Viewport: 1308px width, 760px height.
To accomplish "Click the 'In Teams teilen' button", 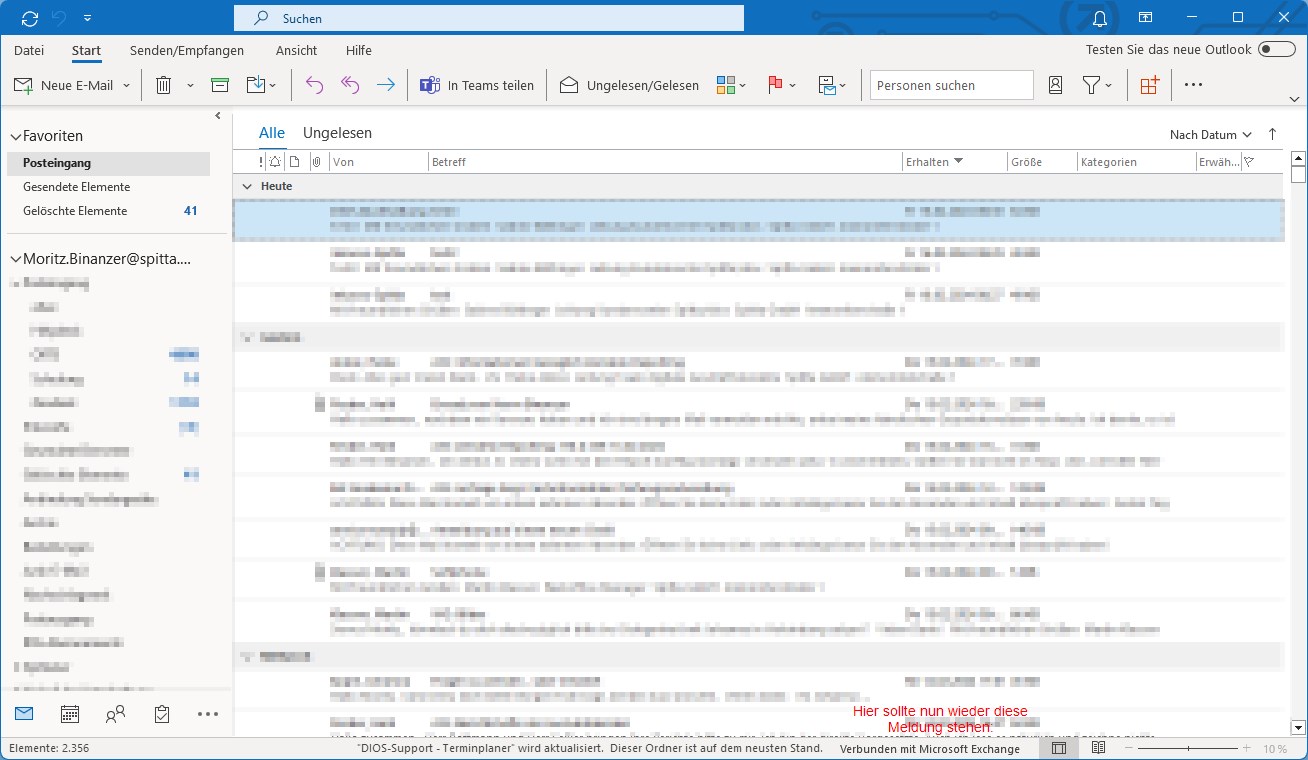I will [476, 86].
